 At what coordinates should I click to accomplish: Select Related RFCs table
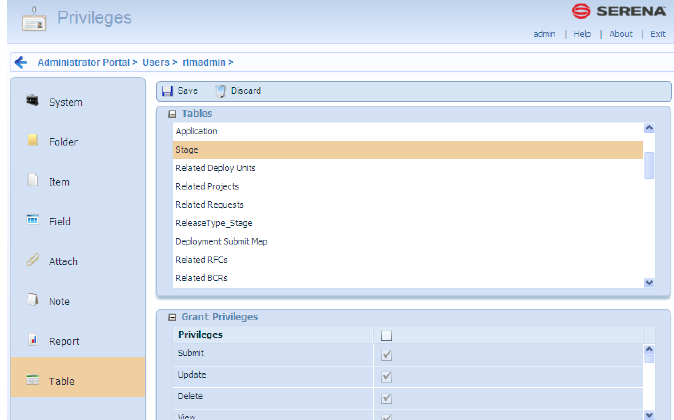(408, 260)
